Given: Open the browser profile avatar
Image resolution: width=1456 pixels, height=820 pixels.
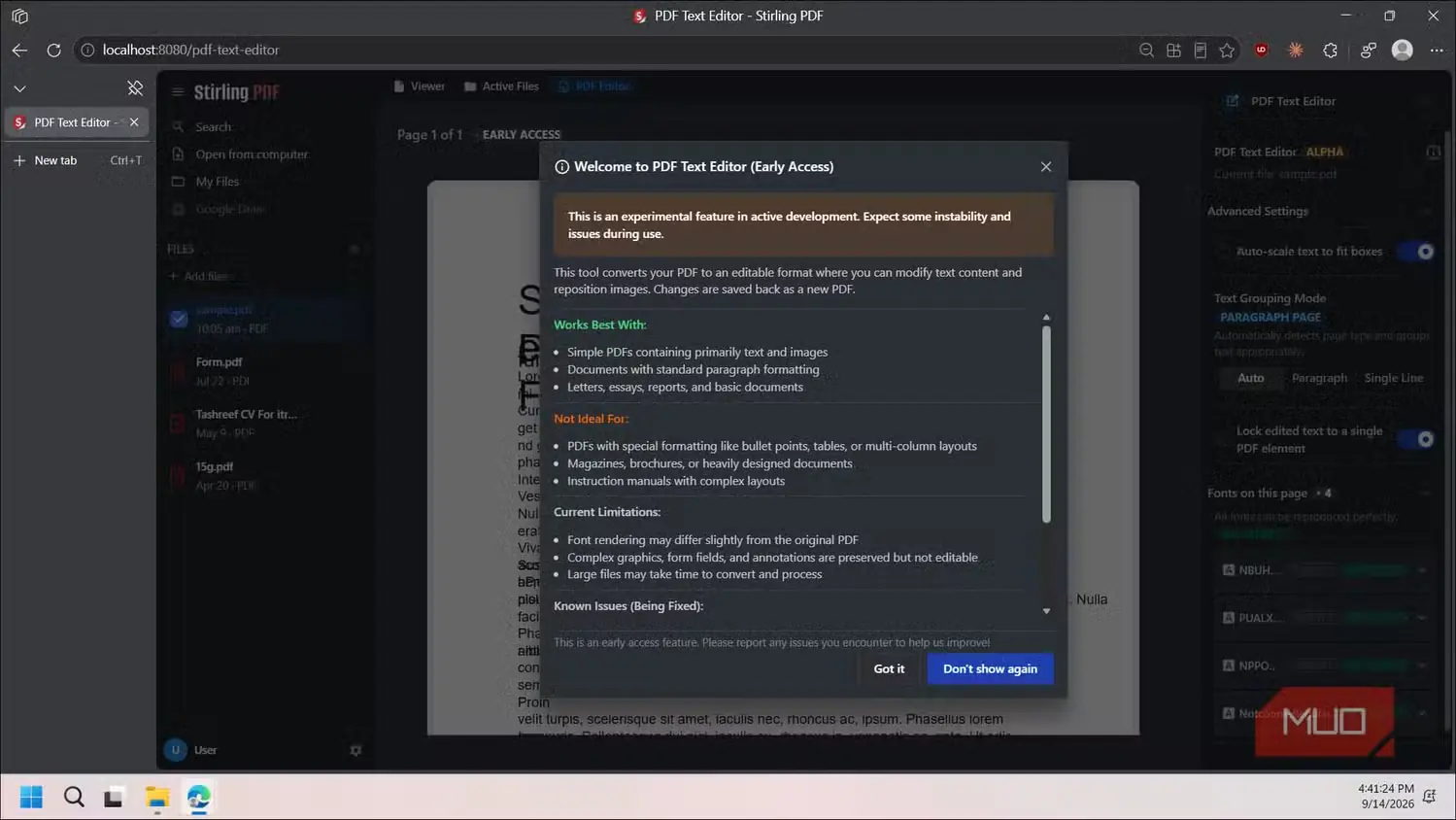Looking at the screenshot, I should 1403,50.
